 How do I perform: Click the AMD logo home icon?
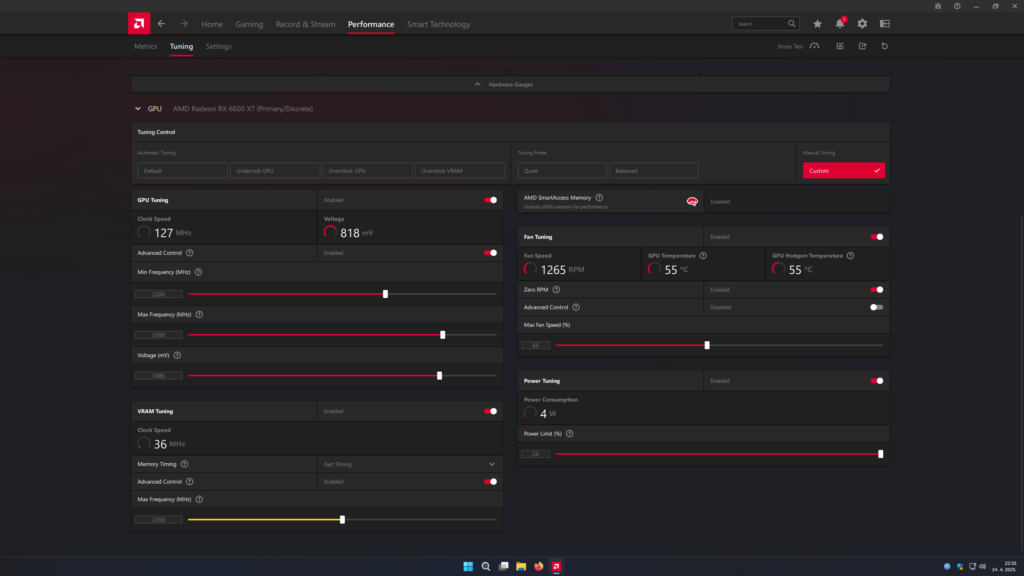(x=138, y=24)
